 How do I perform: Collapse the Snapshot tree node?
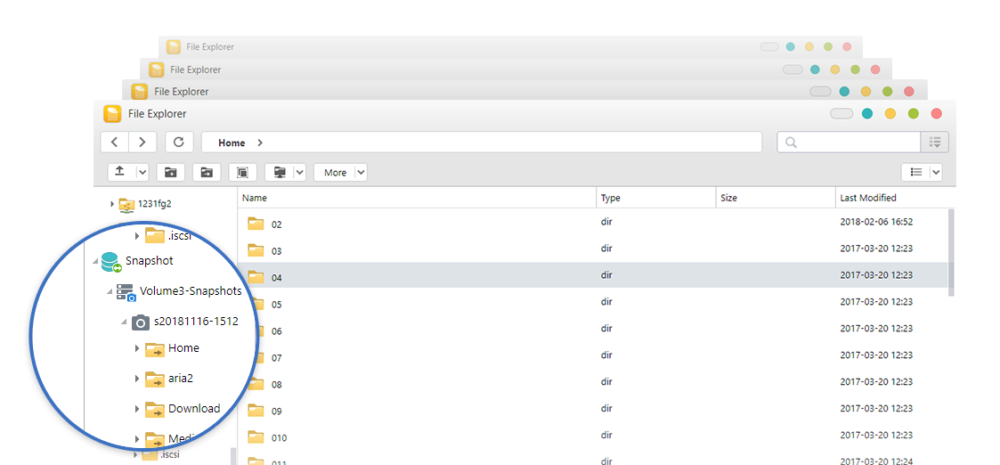(95, 261)
